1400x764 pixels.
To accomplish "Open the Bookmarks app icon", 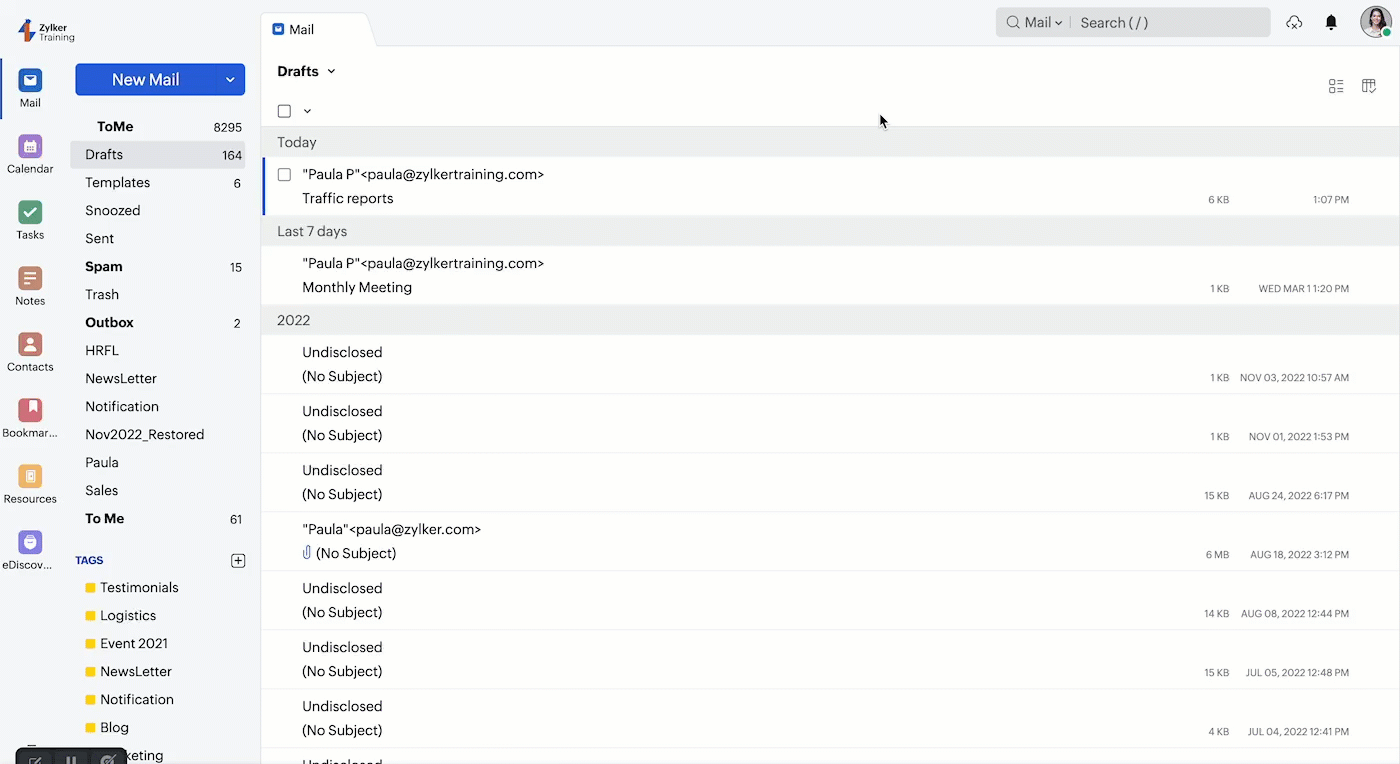I will click(x=30, y=411).
